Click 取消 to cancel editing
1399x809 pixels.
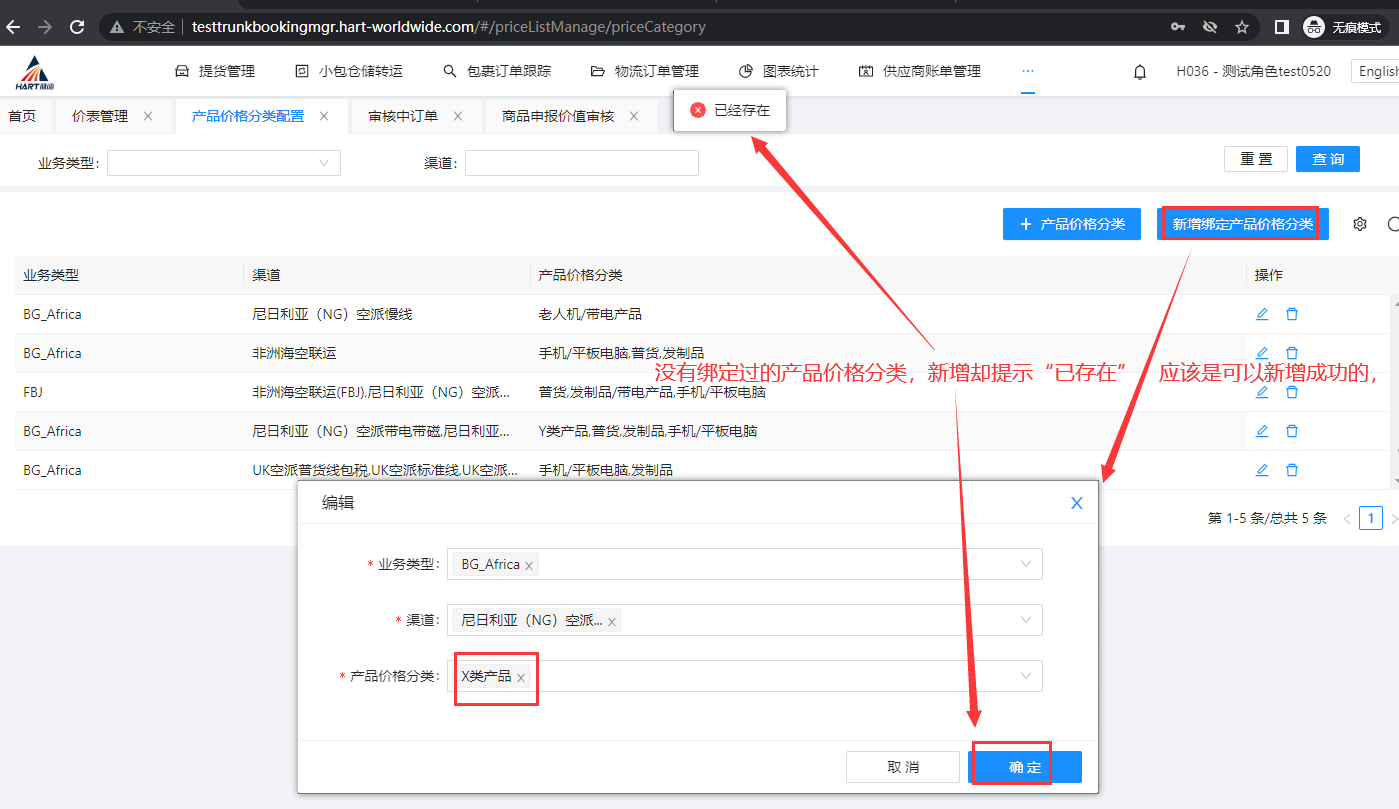[x=902, y=767]
